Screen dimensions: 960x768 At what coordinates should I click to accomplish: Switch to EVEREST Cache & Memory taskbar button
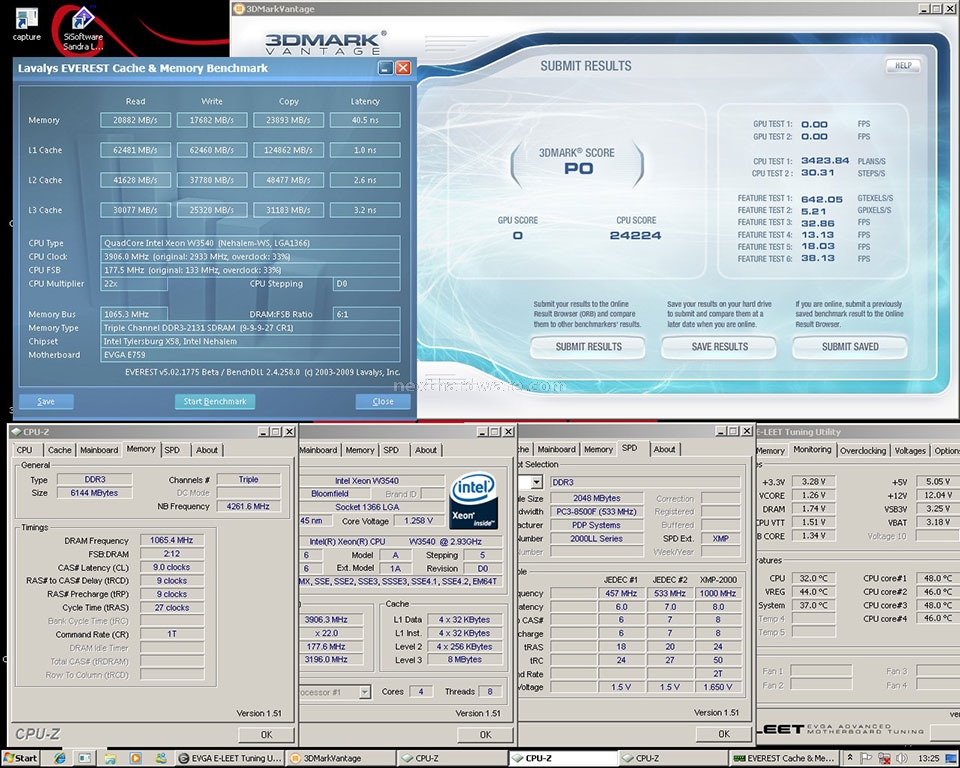(x=785, y=758)
